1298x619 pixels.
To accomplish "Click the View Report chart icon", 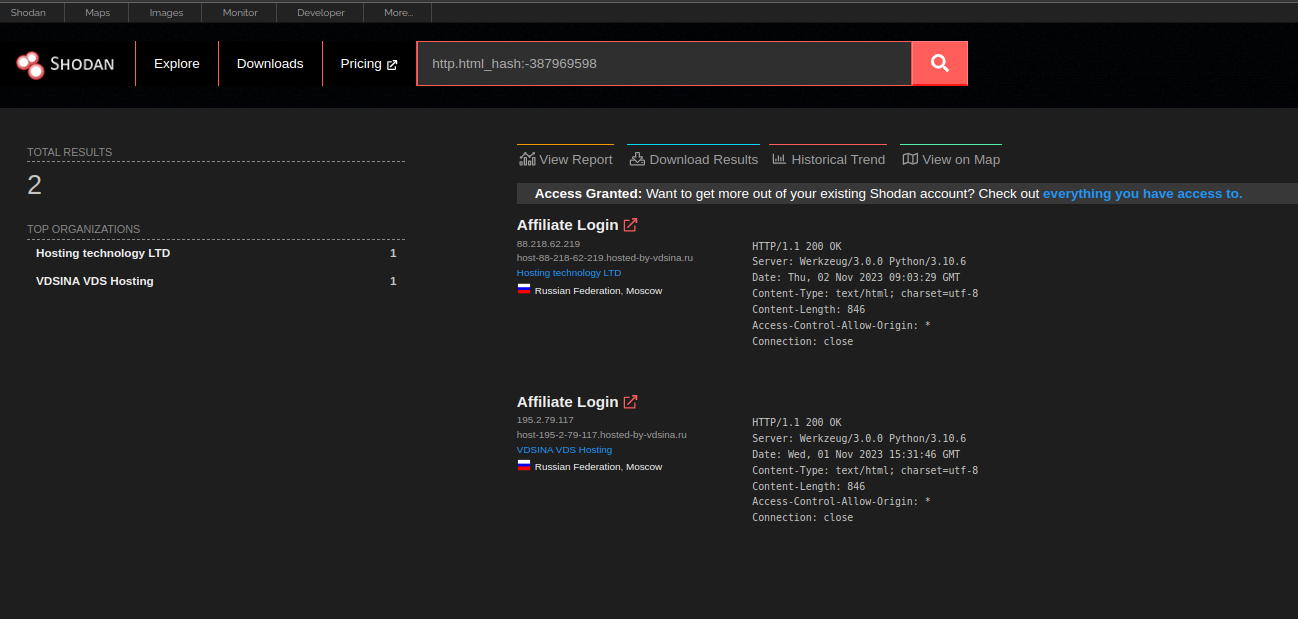I will 527,159.
